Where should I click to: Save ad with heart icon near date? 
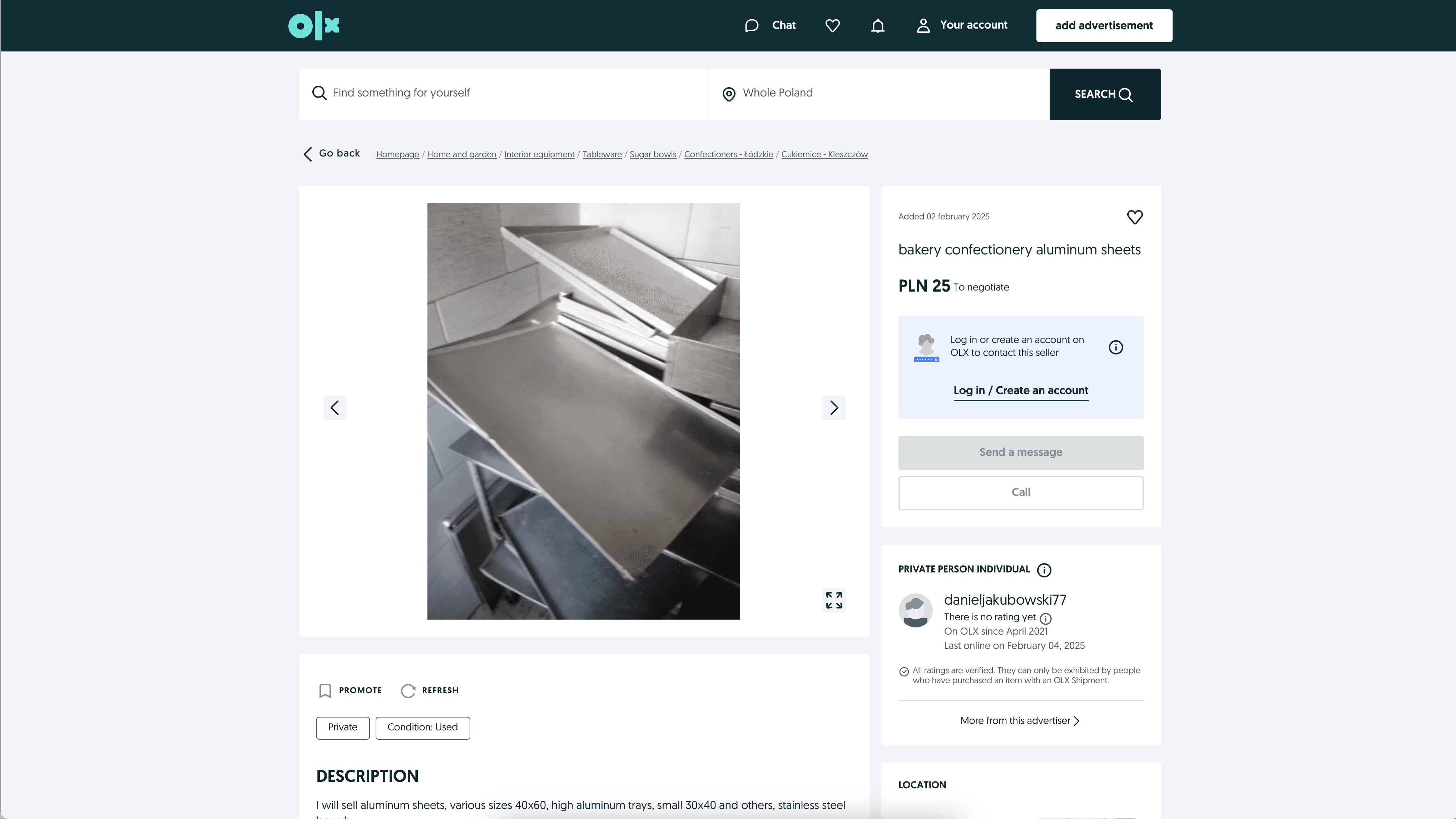pyautogui.click(x=1134, y=217)
